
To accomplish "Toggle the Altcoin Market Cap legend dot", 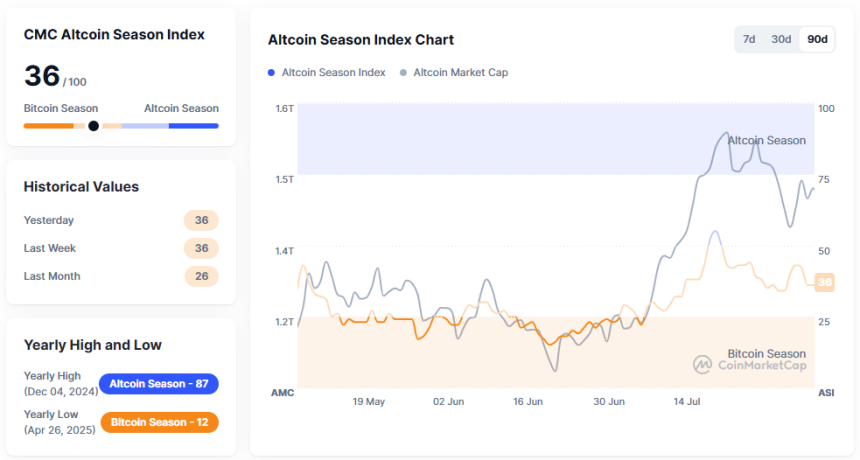I will click(x=403, y=73).
